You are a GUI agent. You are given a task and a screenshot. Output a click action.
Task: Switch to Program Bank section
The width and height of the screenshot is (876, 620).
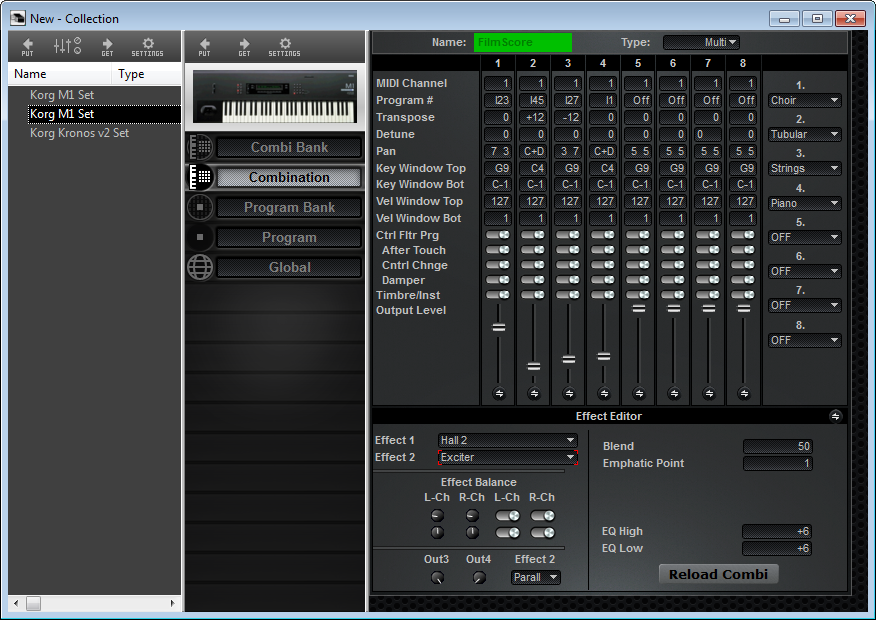pyautogui.click(x=289, y=207)
